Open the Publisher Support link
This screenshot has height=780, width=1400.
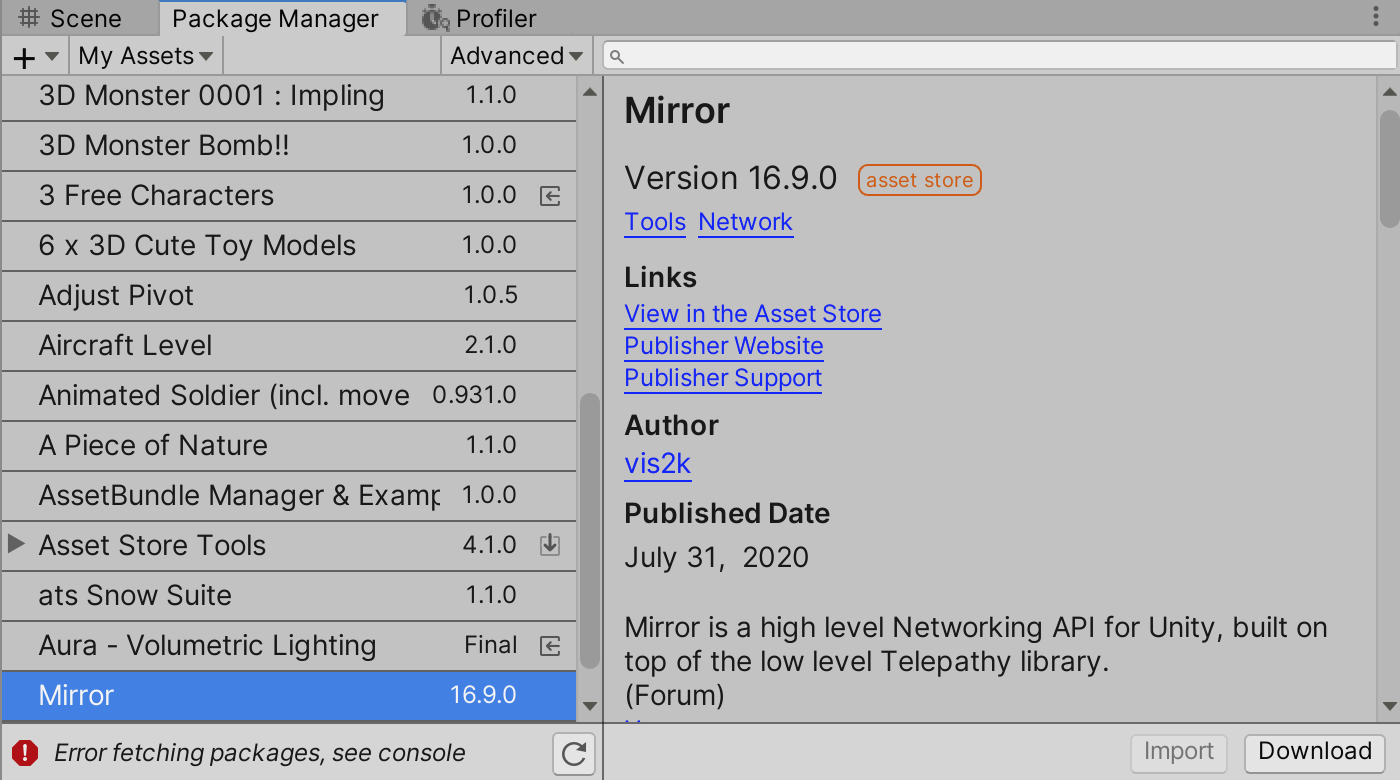coord(723,378)
